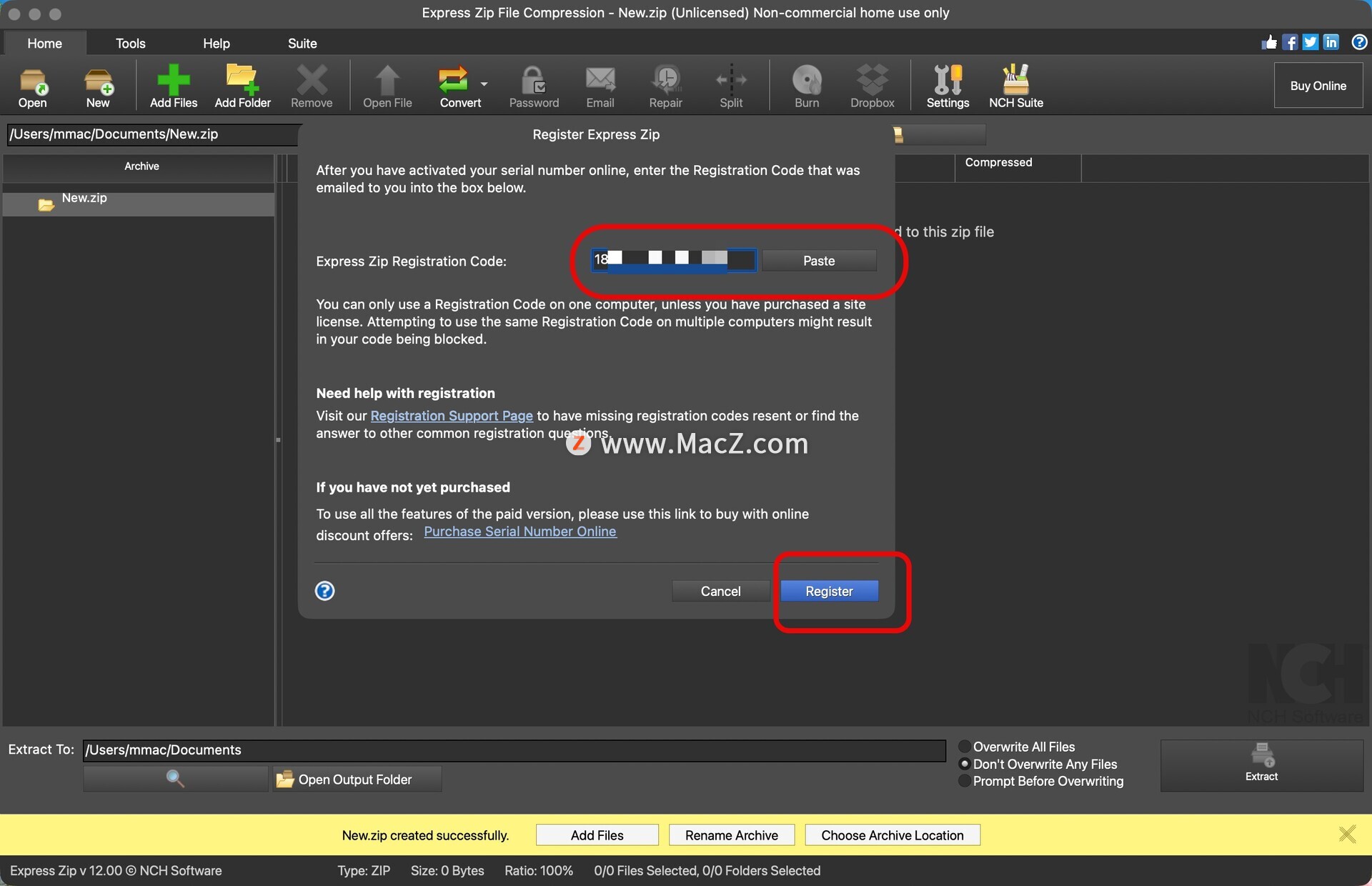The image size is (1372, 886).
Task: Open Purchase Serial Number Online link
Action: [520, 532]
